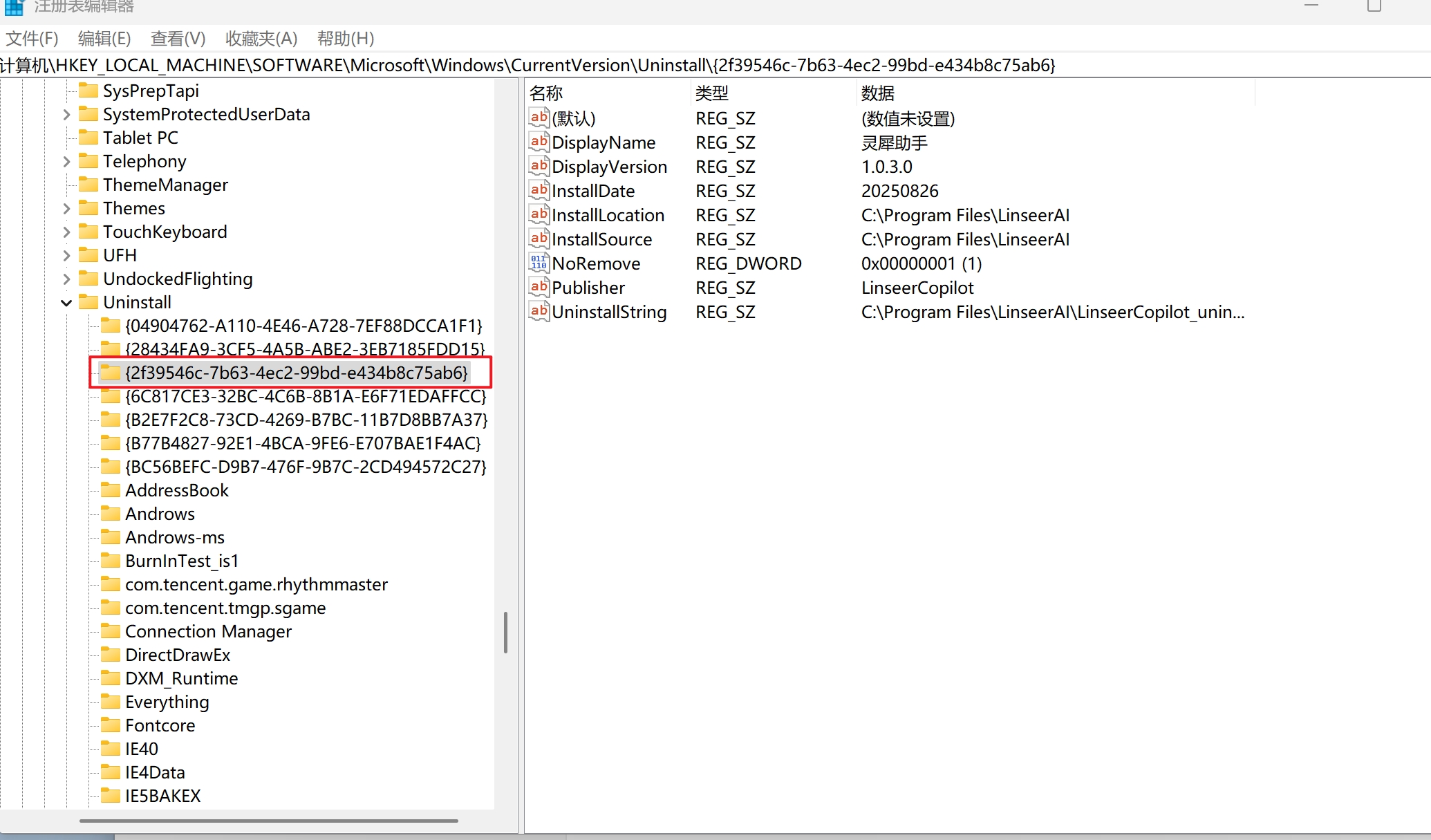Open the 文件(F) menu
The height and width of the screenshot is (840, 1431).
pos(32,39)
